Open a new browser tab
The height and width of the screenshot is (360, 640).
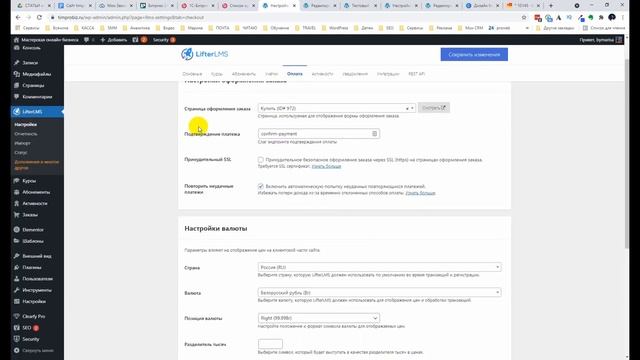coord(551,6)
